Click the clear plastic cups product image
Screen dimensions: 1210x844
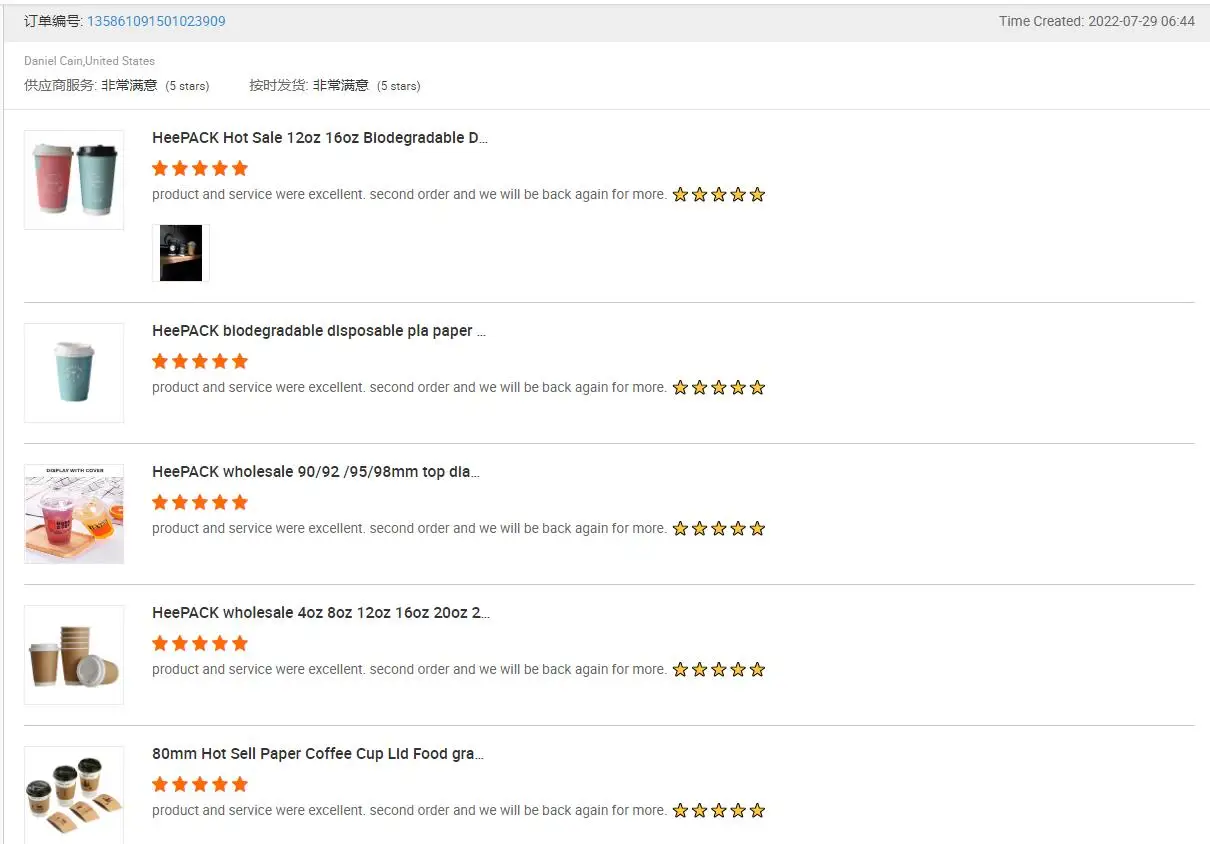click(x=74, y=514)
